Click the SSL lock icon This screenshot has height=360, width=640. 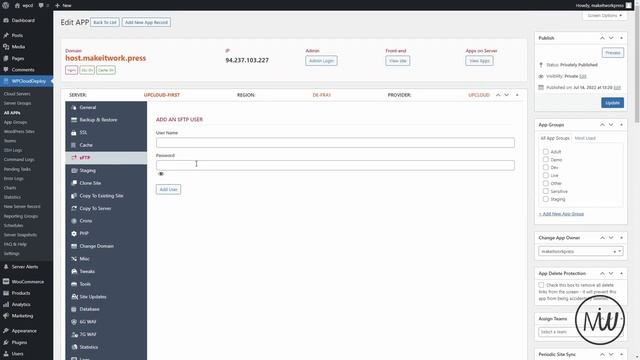coord(74,133)
